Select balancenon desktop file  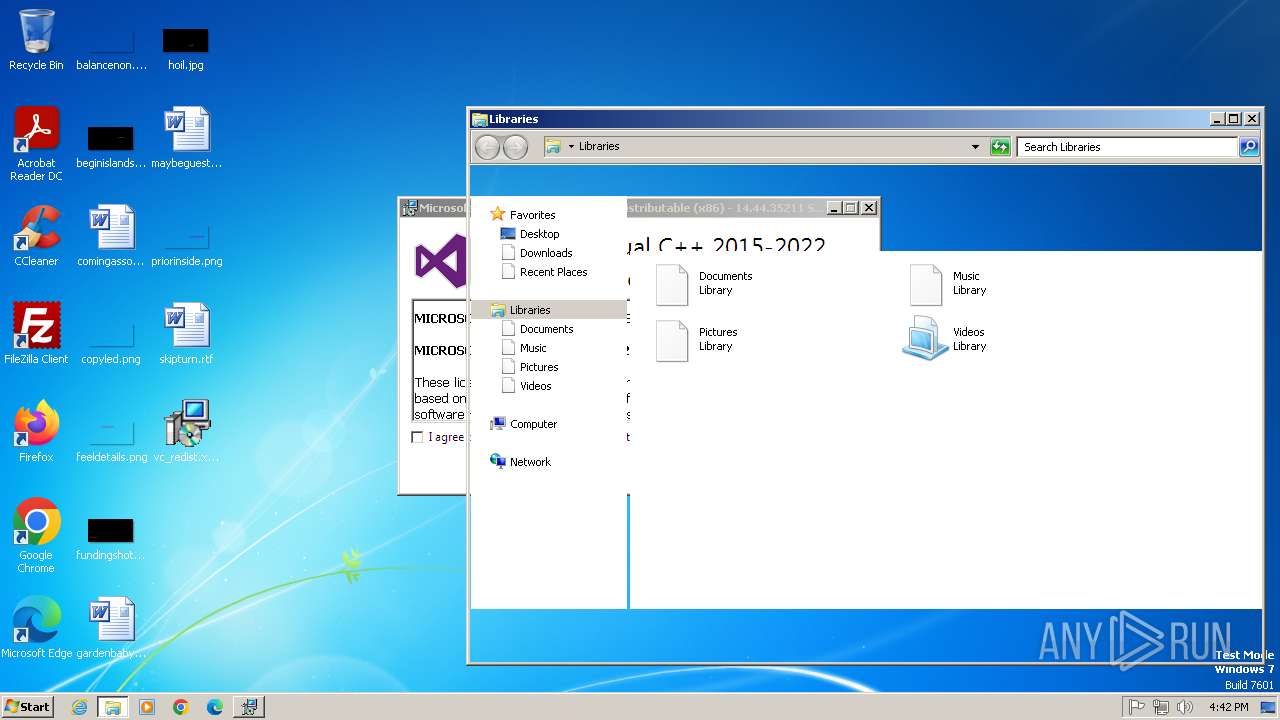pos(111,49)
